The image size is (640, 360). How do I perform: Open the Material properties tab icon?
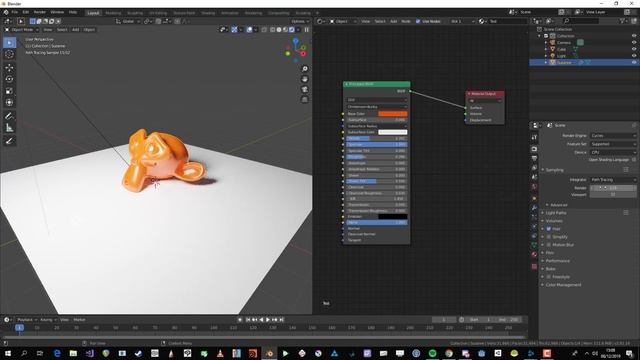click(534, 254)
